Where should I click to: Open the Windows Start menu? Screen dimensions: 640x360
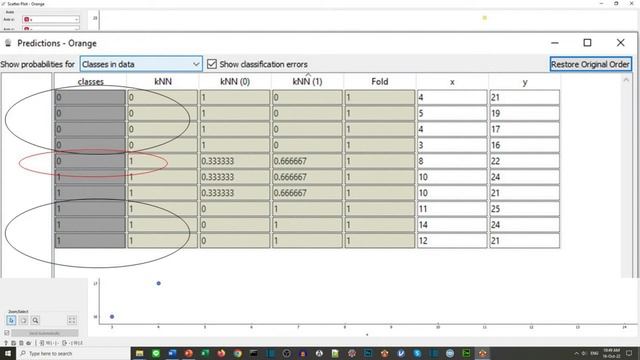coord(8,353)
